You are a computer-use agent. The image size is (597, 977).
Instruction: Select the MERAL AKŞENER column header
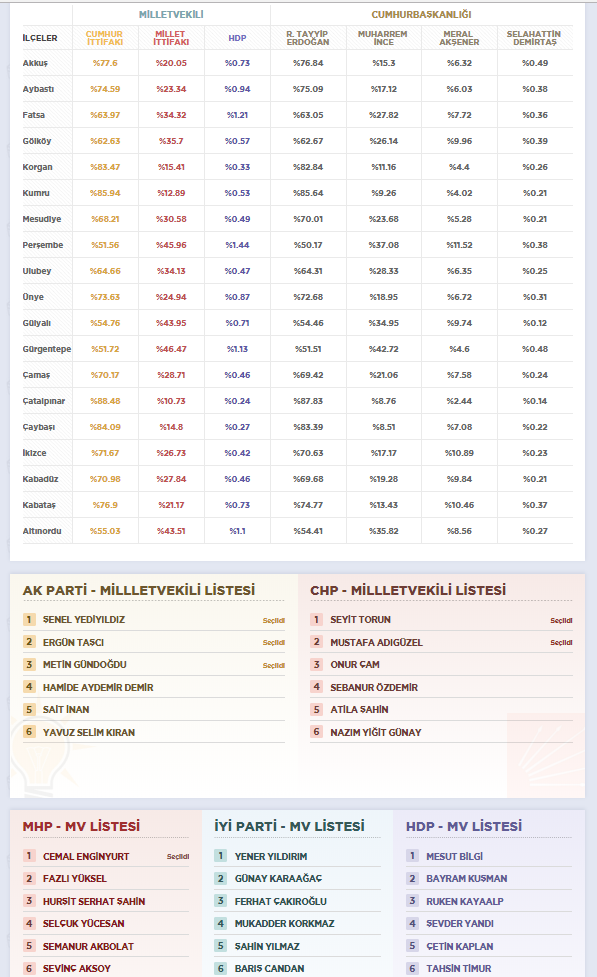pyautogui.click(x=459, y=38)
